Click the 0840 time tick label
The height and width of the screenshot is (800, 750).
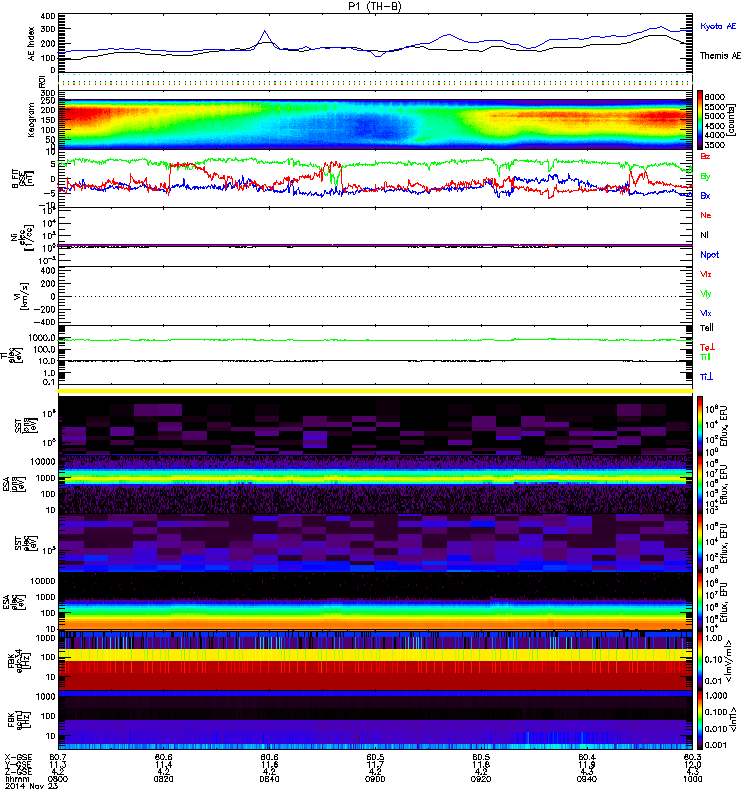pyautogui.click(x=269, y=779)
